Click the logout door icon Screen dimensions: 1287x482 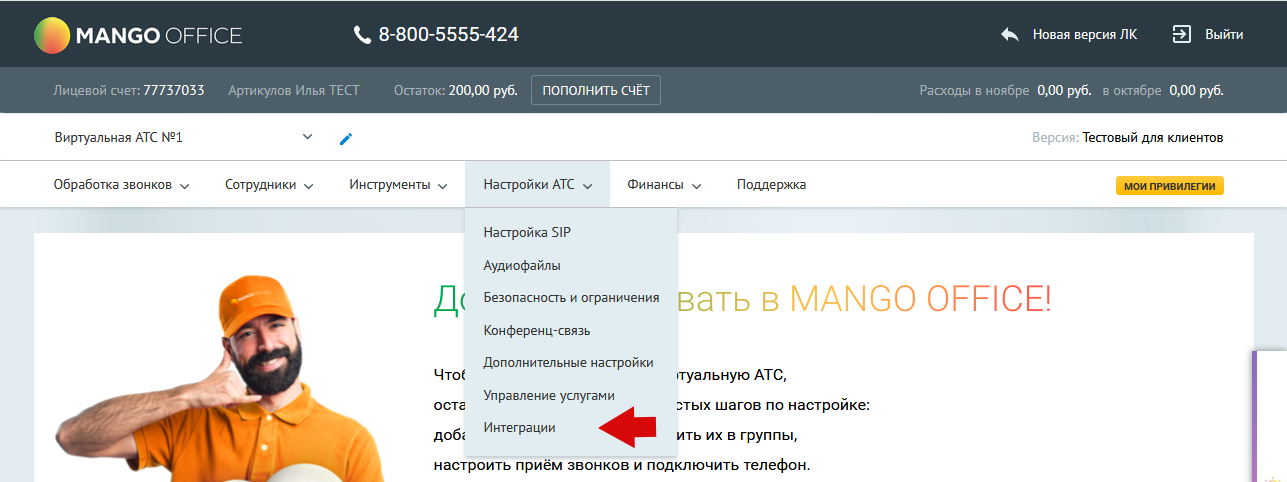pyautogui.click(x=1182, y=34)
